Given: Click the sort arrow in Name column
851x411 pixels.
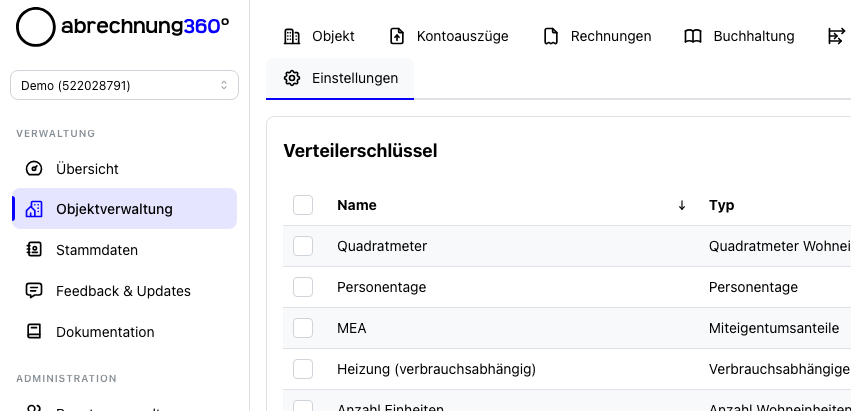Looking at the screenshot, I should (682, 205).
